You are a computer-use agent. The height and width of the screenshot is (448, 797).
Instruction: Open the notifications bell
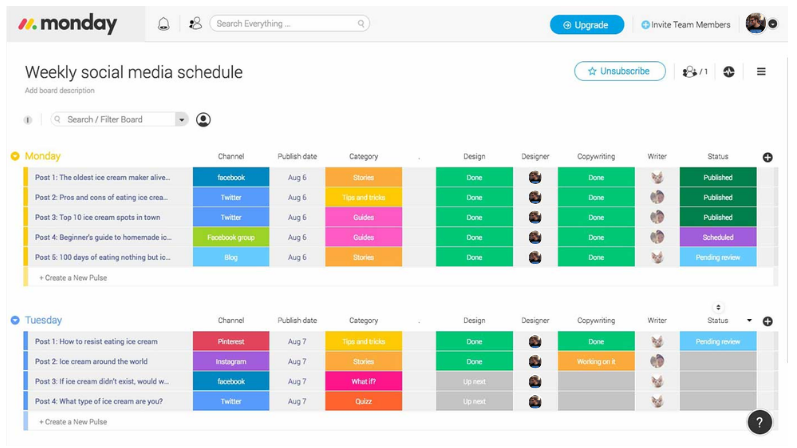point(164,24)
